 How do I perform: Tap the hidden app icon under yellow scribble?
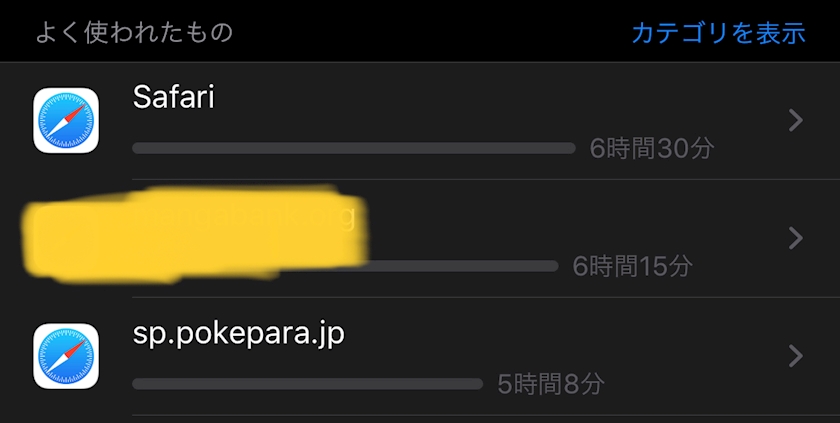66,238
